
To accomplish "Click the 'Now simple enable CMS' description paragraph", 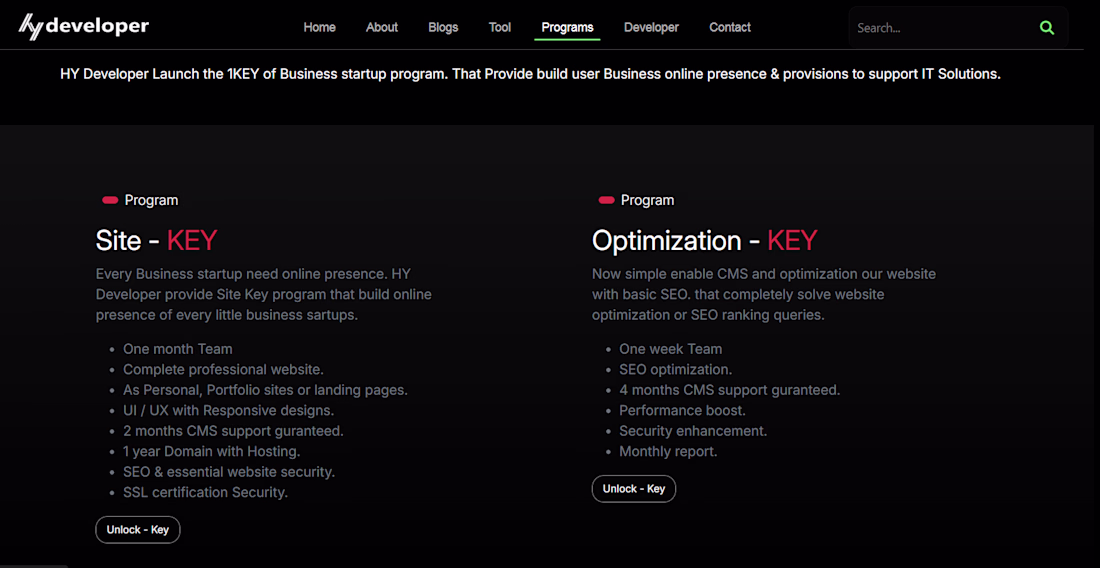I will click(x=764, y=294).
